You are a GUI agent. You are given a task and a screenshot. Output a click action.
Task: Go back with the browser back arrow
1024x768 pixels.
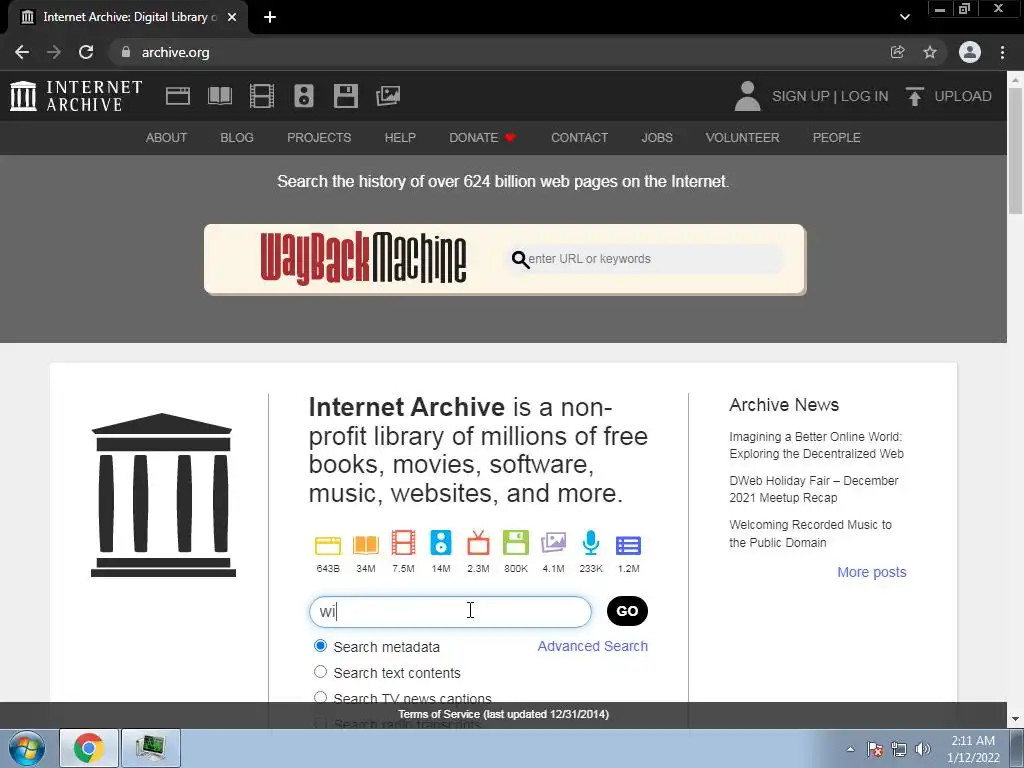(22, 52)
